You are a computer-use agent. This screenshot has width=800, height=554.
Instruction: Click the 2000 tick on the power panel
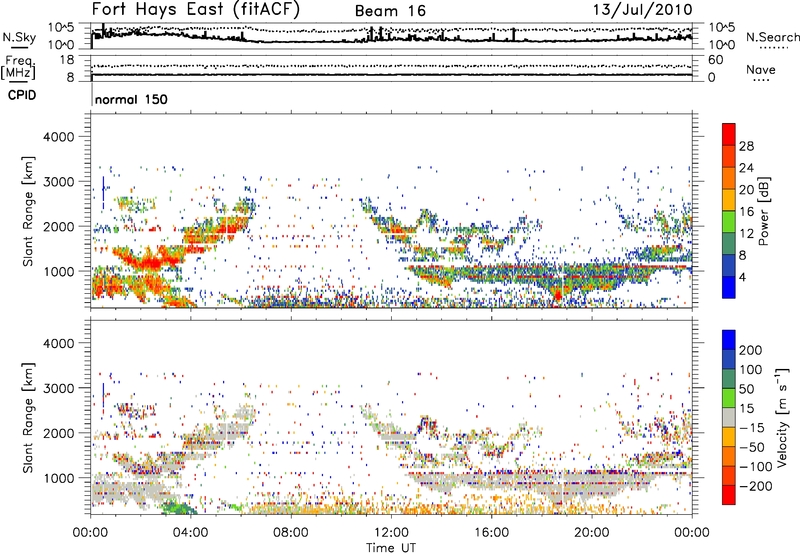click(59, 226)
